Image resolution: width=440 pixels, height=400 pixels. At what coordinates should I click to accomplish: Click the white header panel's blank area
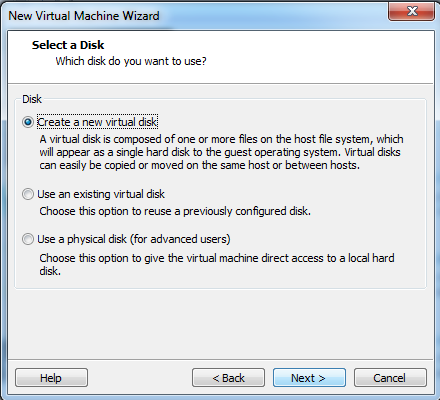tap(317, 57)
